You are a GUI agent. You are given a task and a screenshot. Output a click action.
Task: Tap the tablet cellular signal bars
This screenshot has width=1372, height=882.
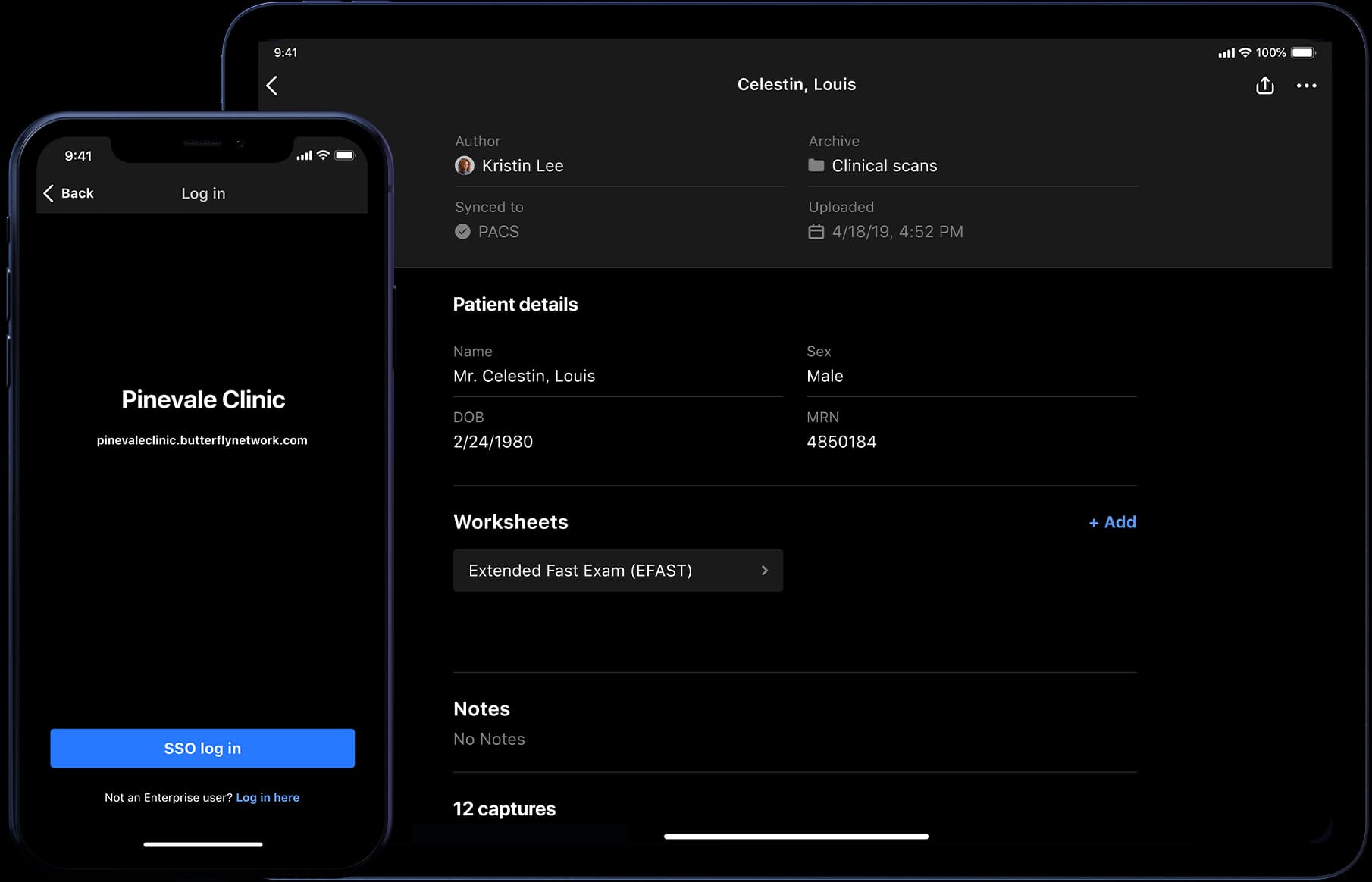pos(1226,53)
